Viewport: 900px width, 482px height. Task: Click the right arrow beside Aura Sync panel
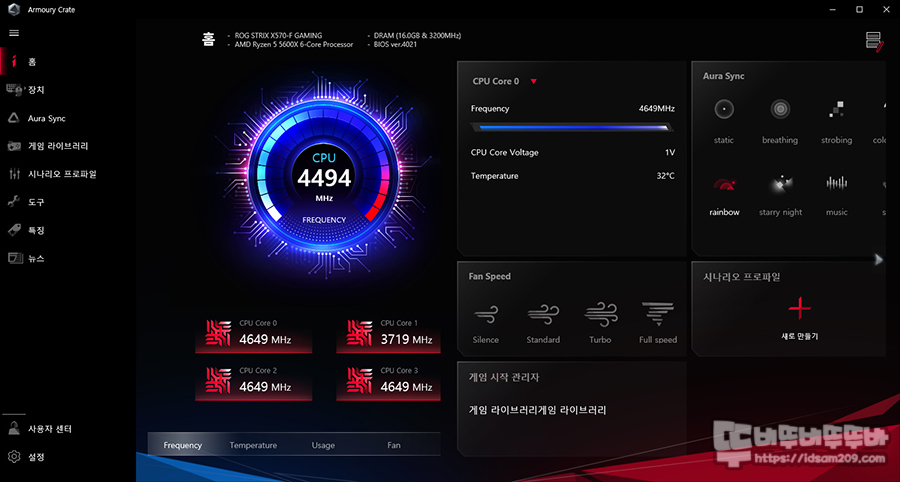coord(878,260)
